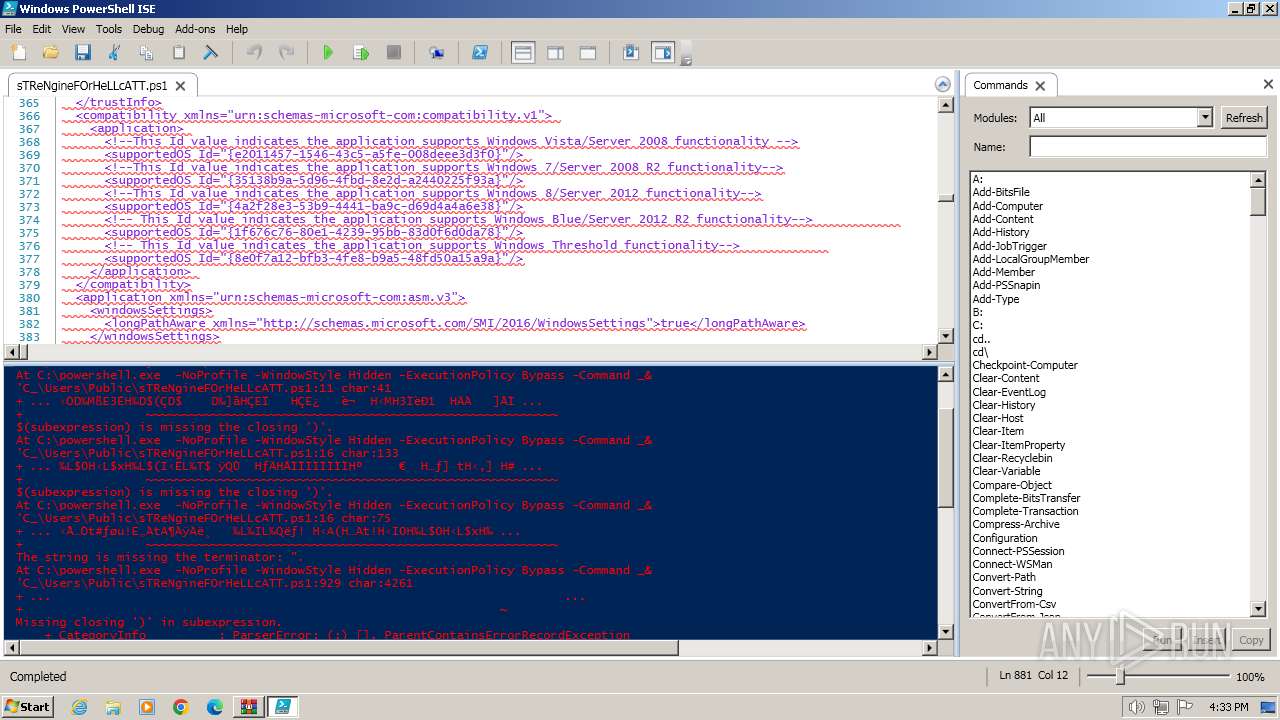Screen dimensions: 1280x720
Task: Open Microsoft Edge from the taskbar
Action: 214,707
